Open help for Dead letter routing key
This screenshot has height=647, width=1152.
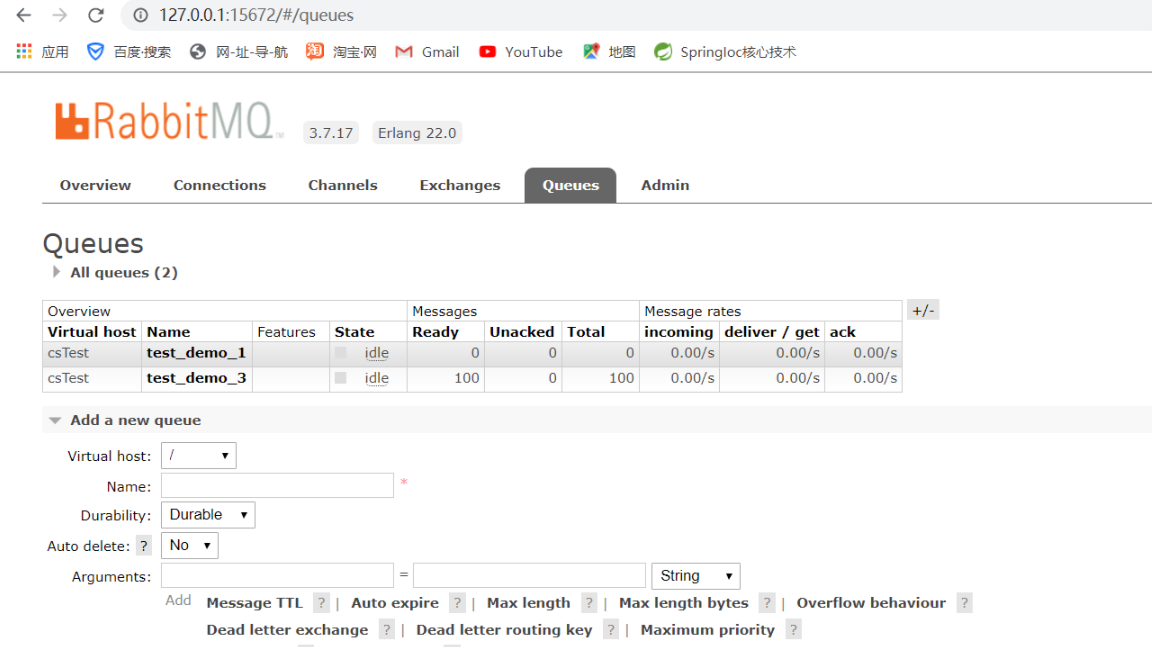[x=611, y=630]
